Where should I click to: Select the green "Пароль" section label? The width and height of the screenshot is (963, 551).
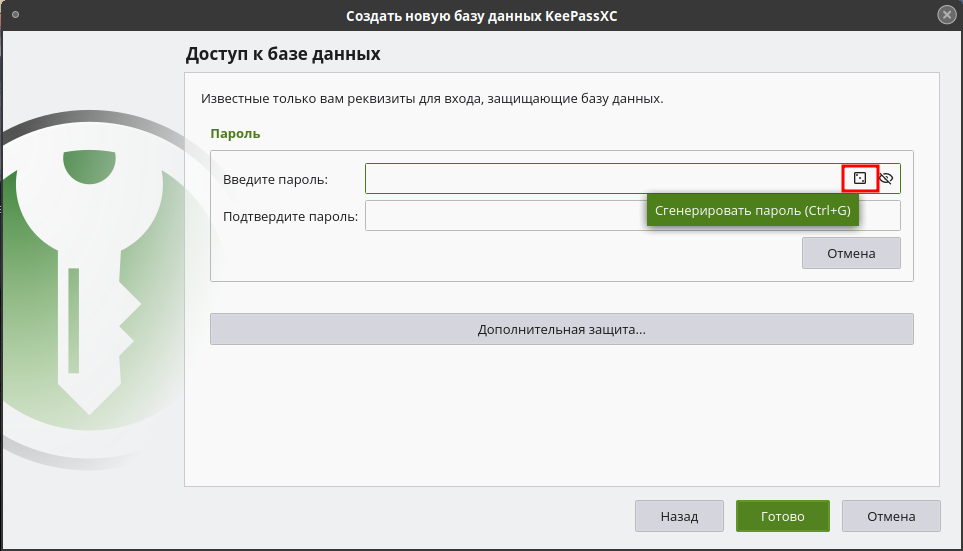click(x=235, y=133)
